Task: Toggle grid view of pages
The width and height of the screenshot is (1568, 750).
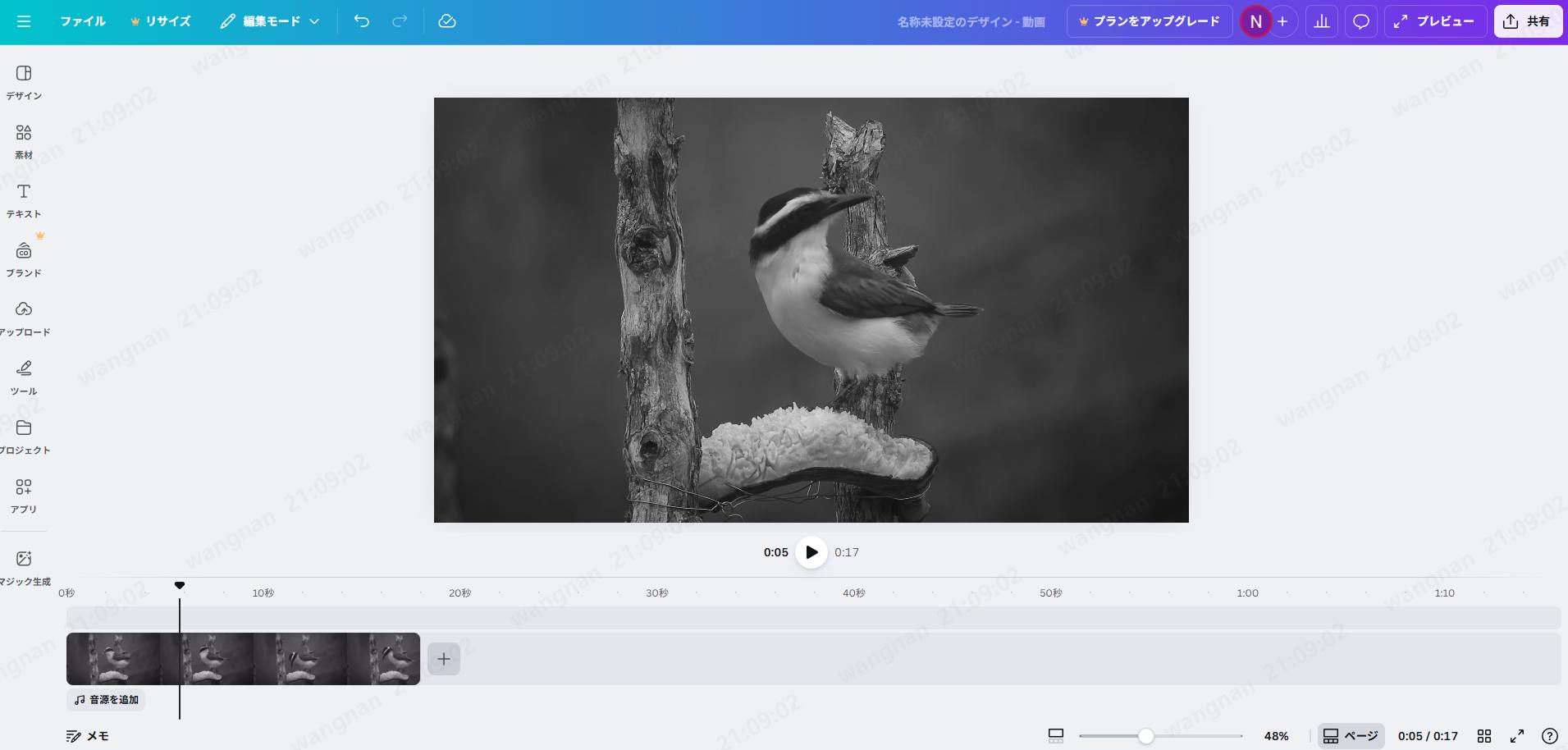Action: click(x=1484, y=736)
